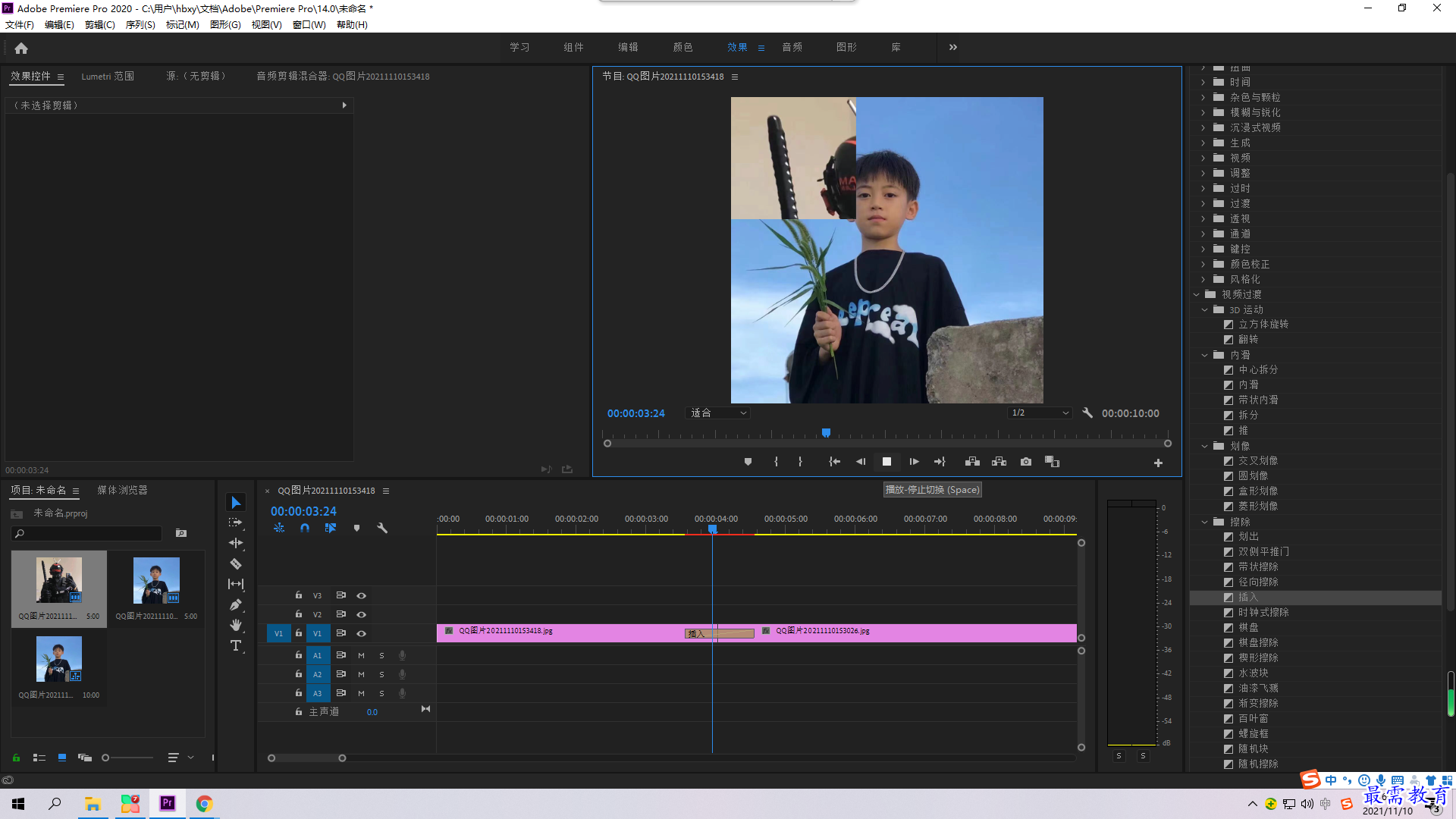The width and height of the screenshot is (1456, 819).
Task: Expand the 颜色校正 effects folder
Action: tap(1203, 264)
